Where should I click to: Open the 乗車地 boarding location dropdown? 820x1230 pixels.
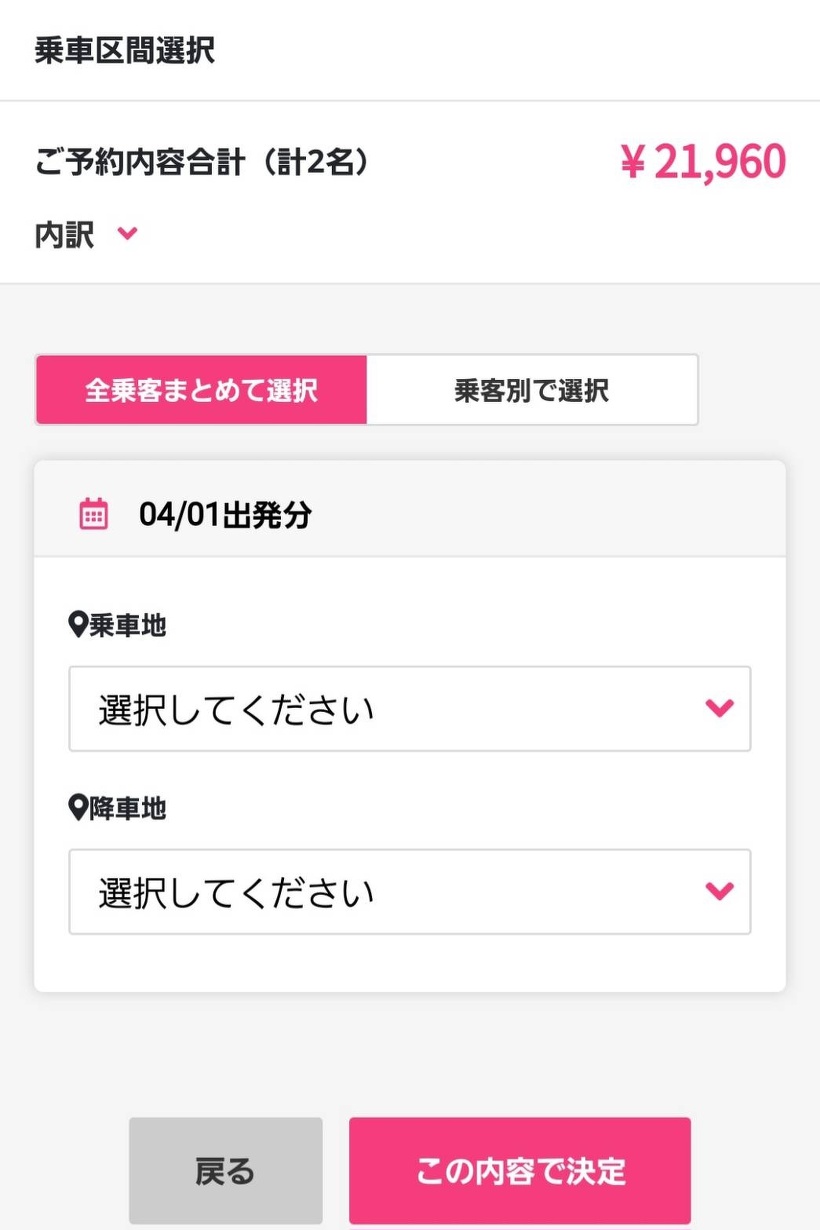point(409,708)
